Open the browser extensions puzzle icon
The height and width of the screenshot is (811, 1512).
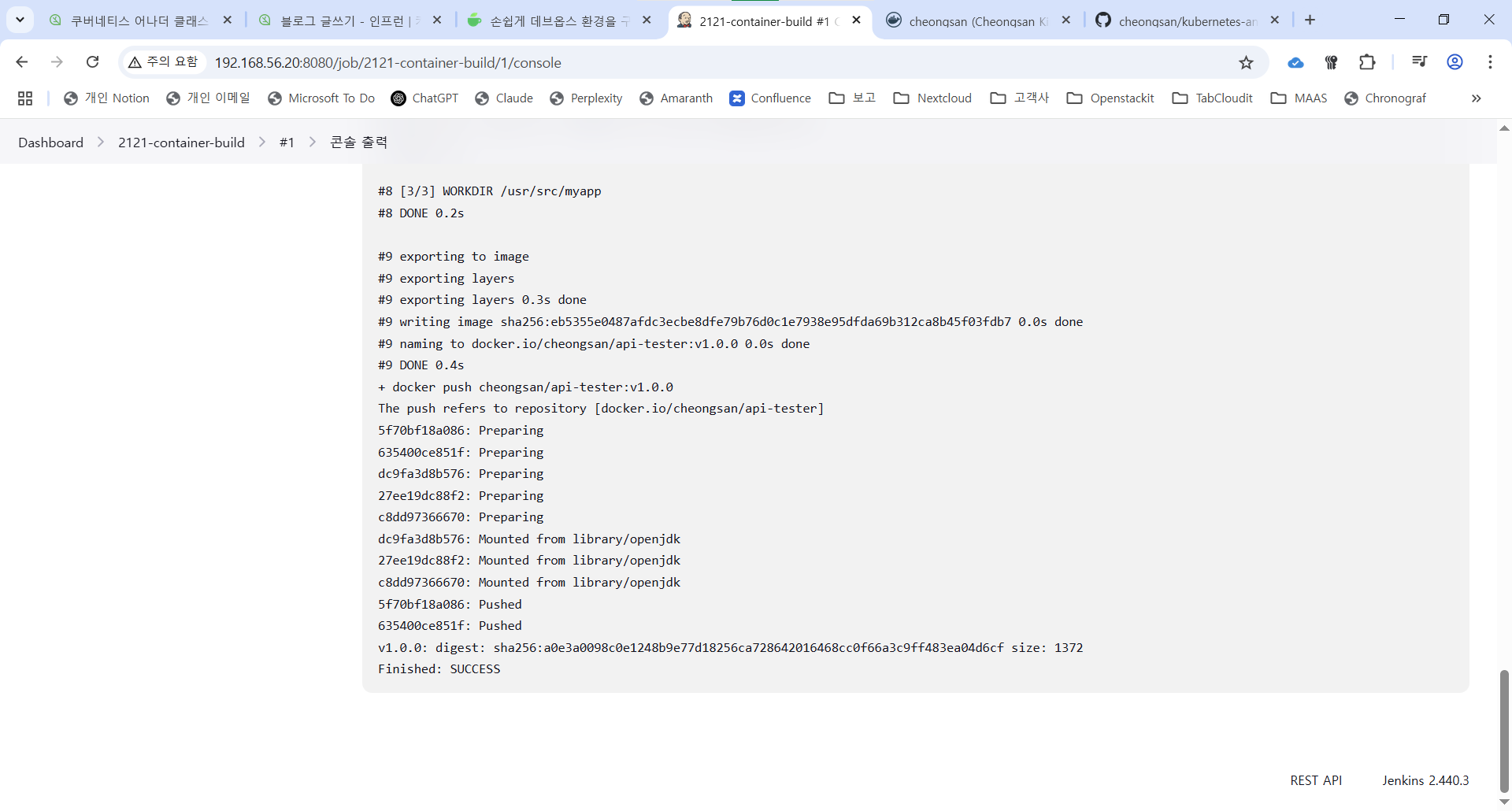pyautogui.click(x=1367, y=62)
